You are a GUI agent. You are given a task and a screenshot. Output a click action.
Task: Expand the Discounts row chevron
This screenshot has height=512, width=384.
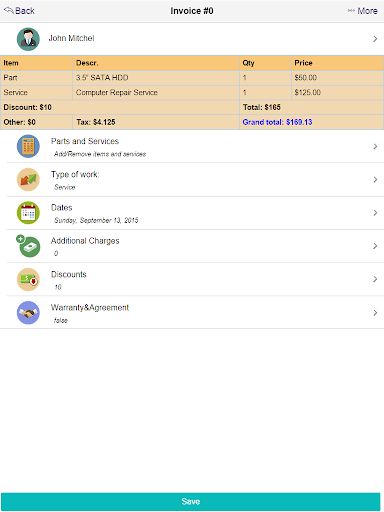(375, 279)
